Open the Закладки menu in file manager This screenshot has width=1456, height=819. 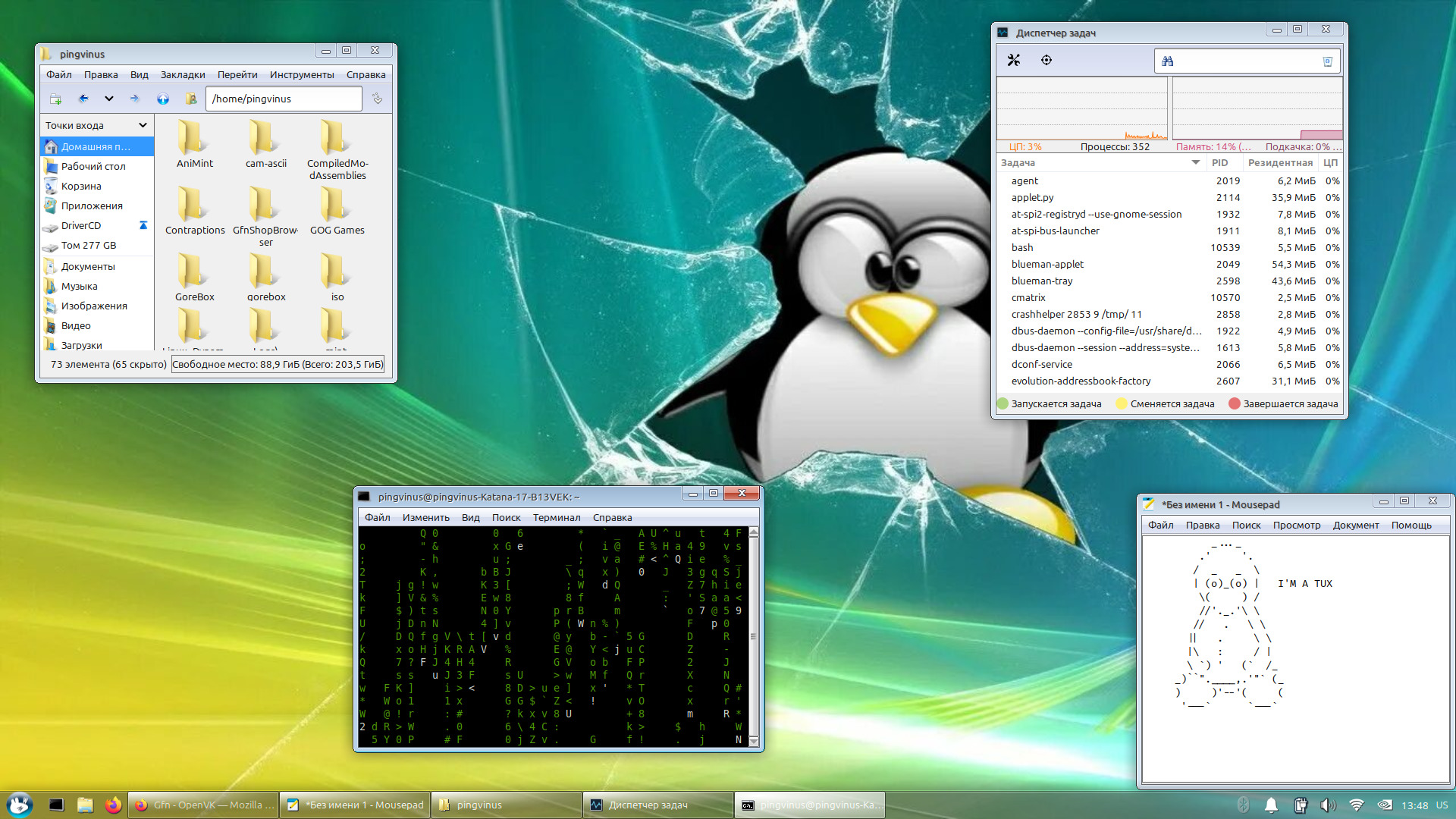(x=183, y=74)
